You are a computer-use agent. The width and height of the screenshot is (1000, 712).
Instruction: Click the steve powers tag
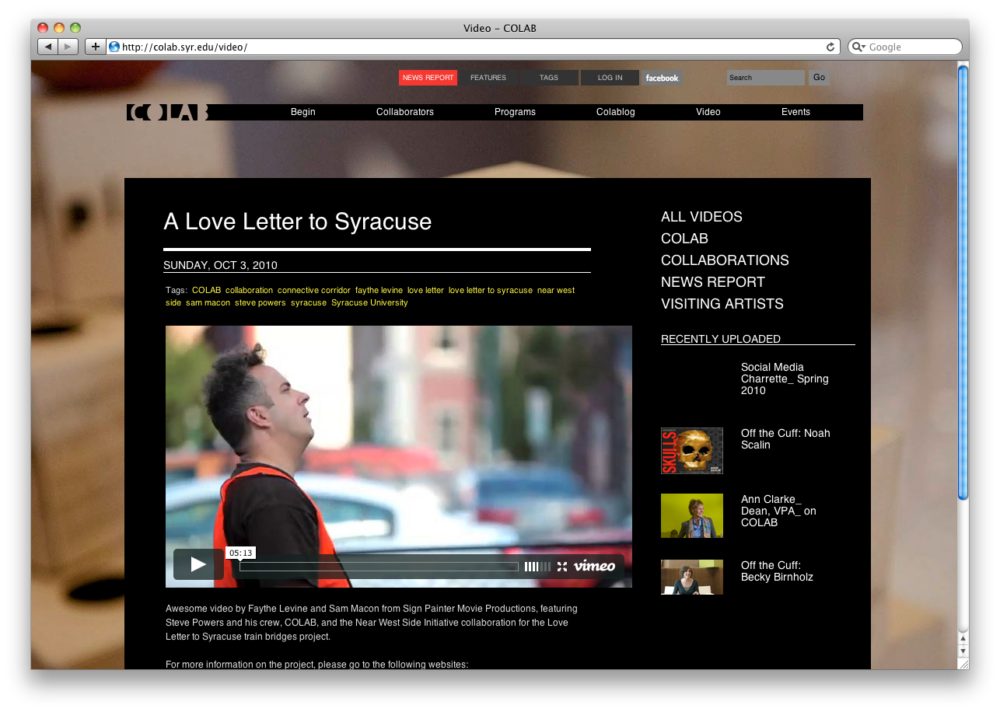pos(260,303)
